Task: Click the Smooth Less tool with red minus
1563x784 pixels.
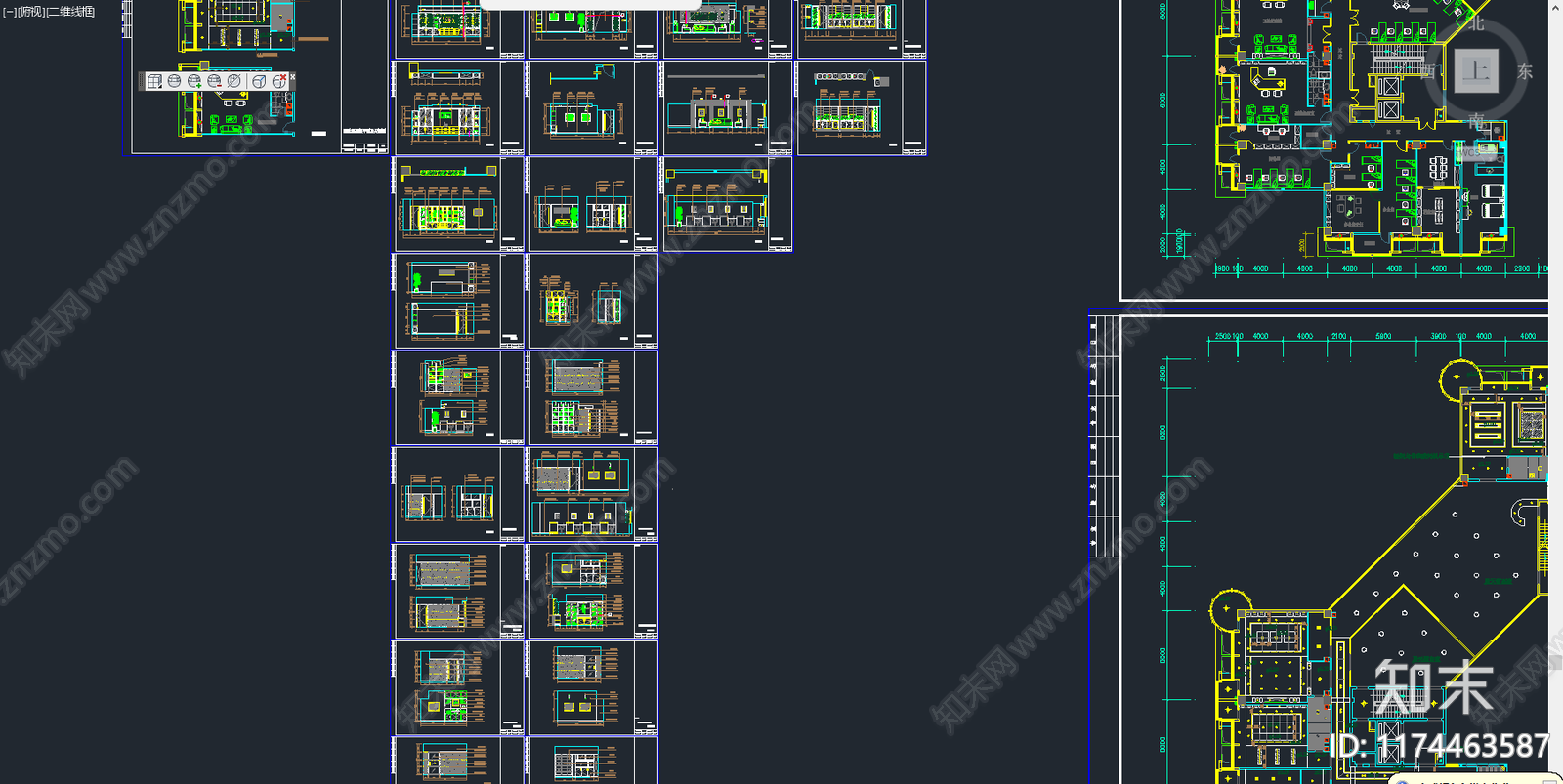Action: click(x=214, y=81)
